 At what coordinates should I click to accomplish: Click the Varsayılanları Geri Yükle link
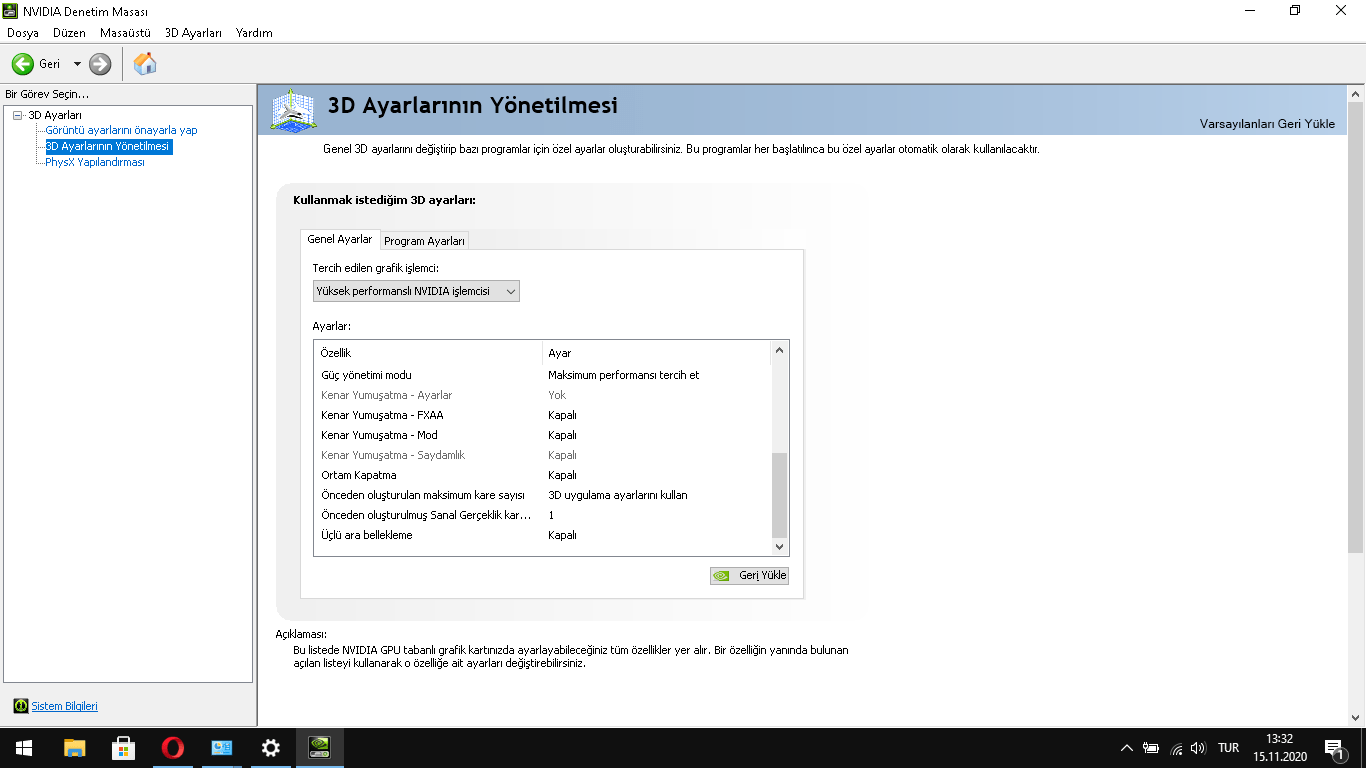pyautogui.click(x=1267, y=124)
